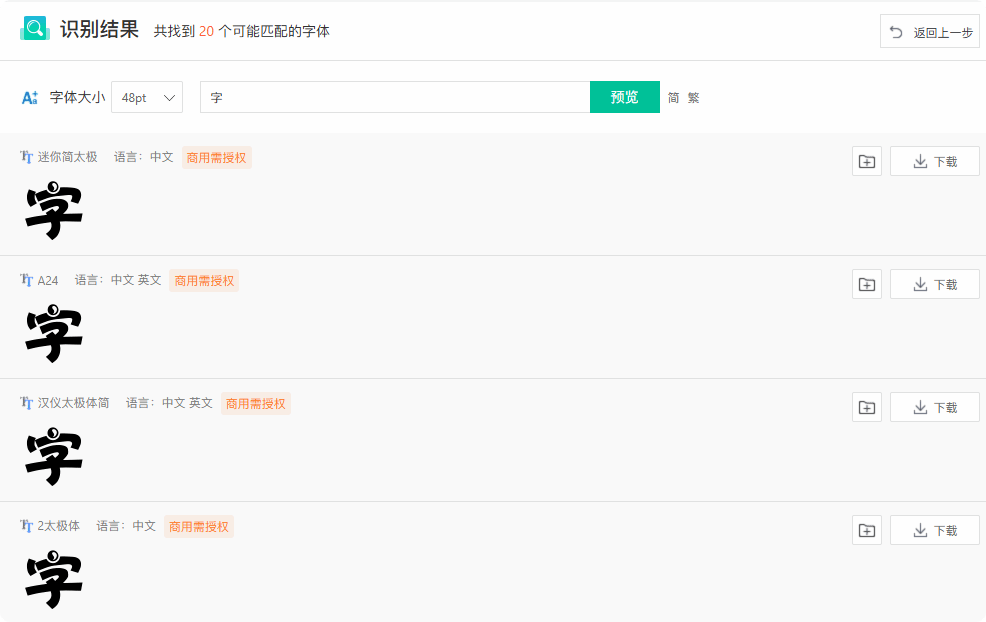Select the 汉仪太极体简 glyph preview image

pos(54,457)
